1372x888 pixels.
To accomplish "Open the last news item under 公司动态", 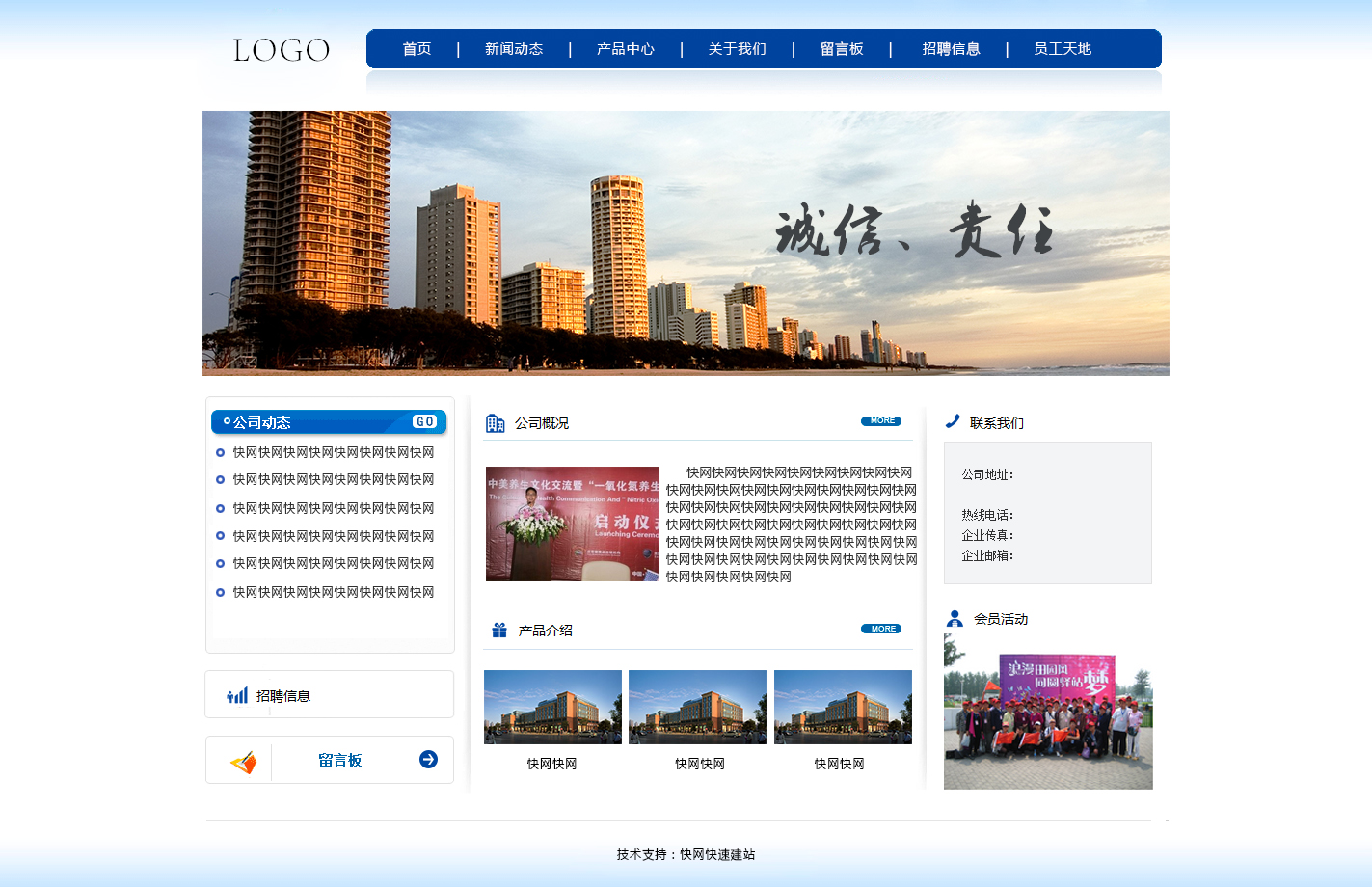I will tap(333, 592).
